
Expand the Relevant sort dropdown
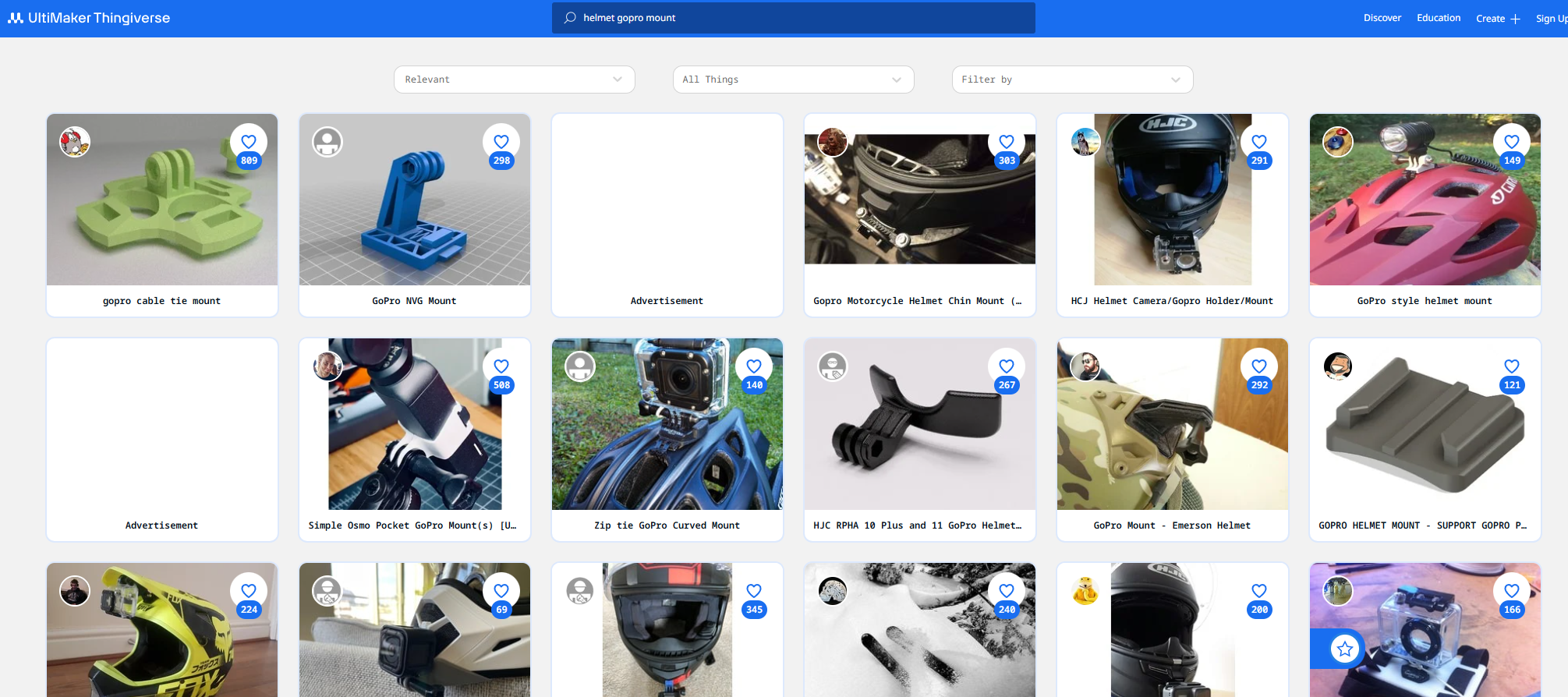(x=515, y=80)
